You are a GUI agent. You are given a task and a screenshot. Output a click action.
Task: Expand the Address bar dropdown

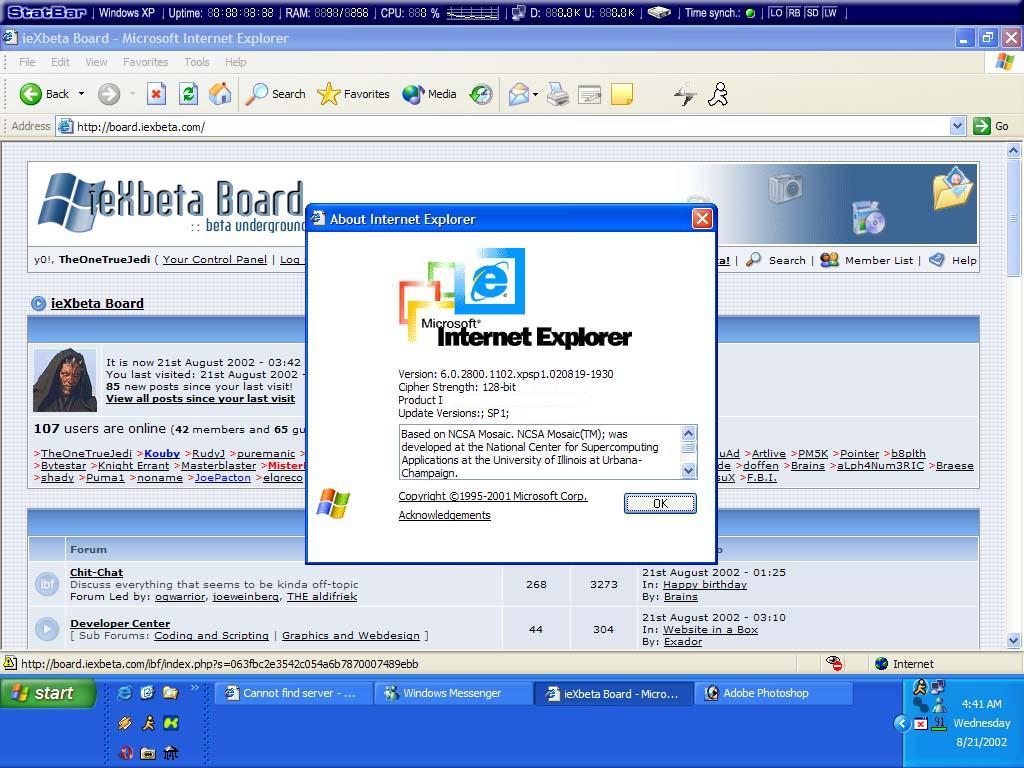point(957,126)
